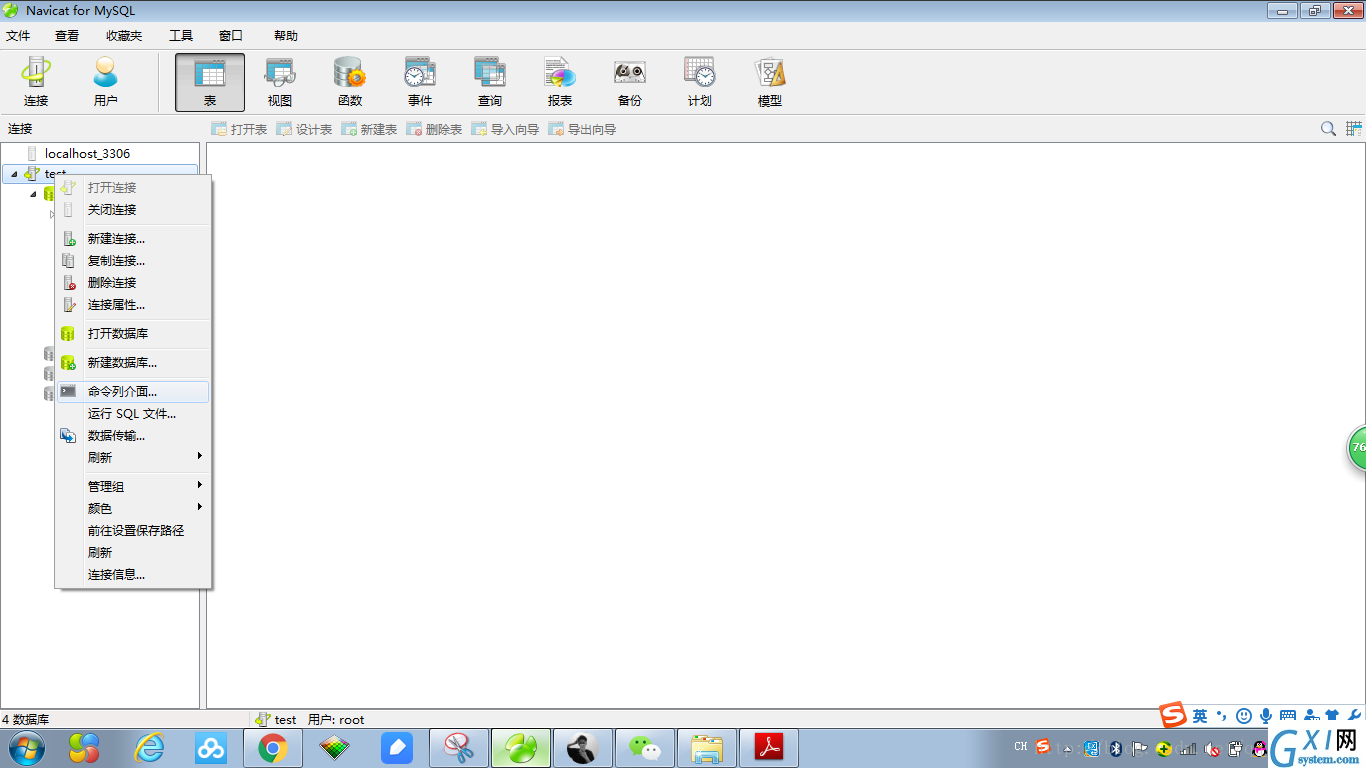Image resolution: width=1366 pixels, height=768 pixels.
Task: Click the 4 数据库 status bar text
Action: (x=25, y=719)
